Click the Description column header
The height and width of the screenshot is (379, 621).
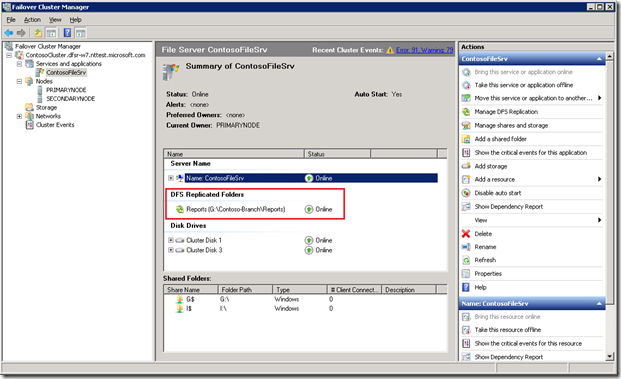pyautogui.click(x=409, y=290)
